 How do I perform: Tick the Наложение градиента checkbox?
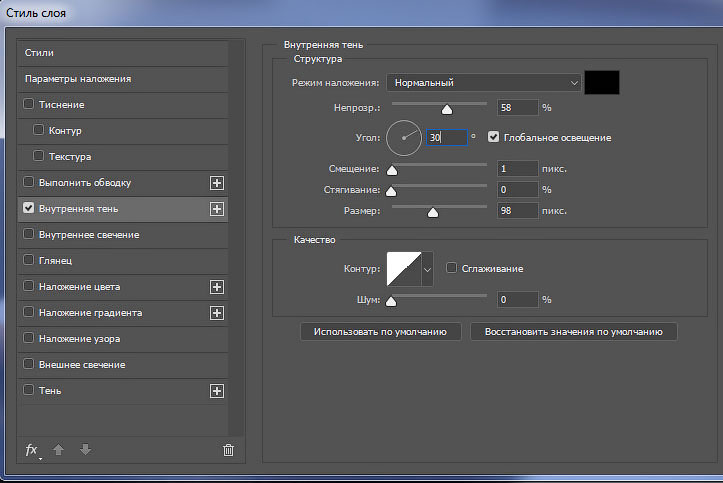click(29, 312)
